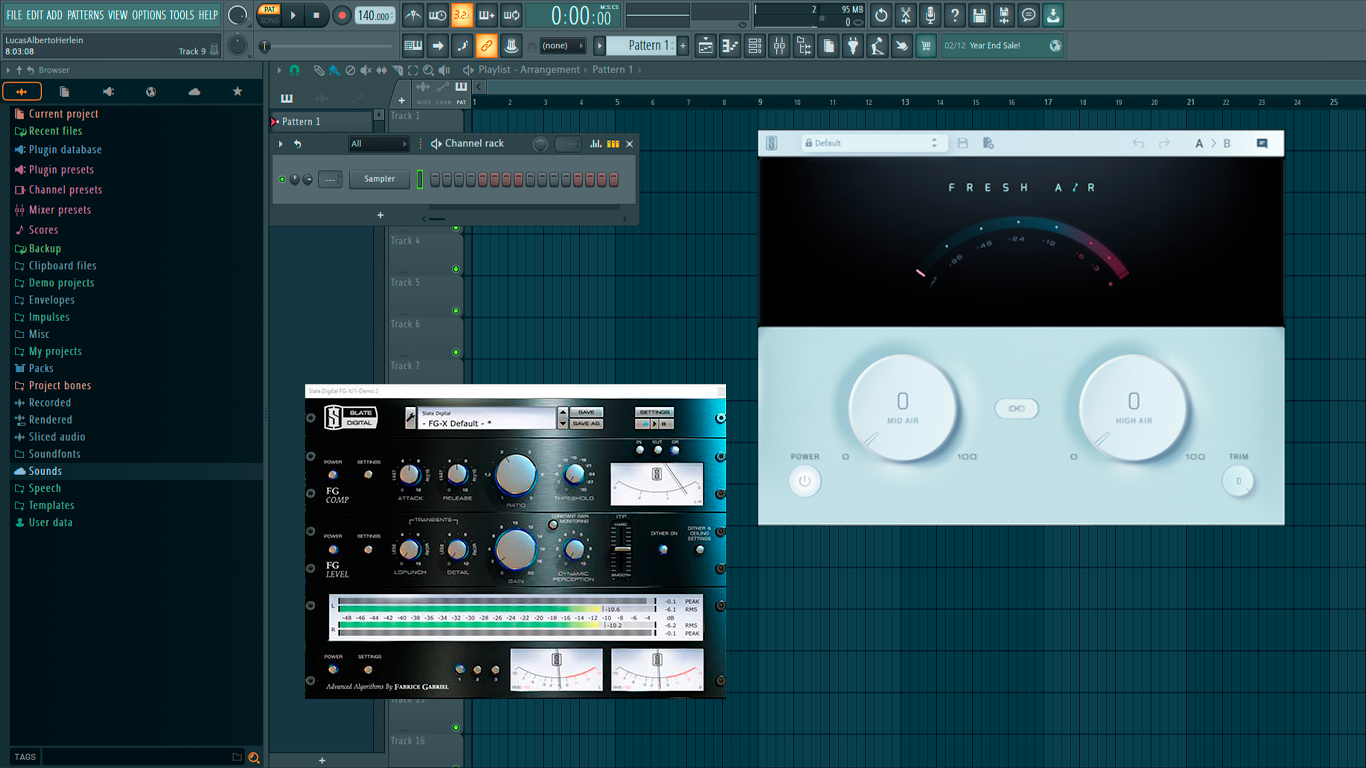1366x768 pixels.
Task: Toggle Constant Gain Monitoring button
Action: coord(554,524)
